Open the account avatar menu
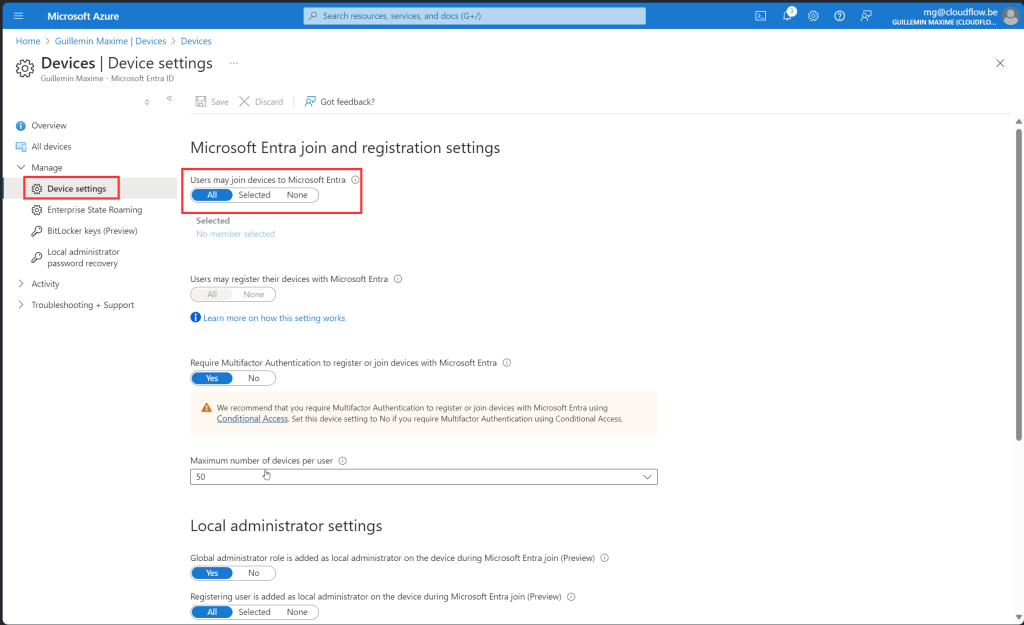 [1010, 16]
